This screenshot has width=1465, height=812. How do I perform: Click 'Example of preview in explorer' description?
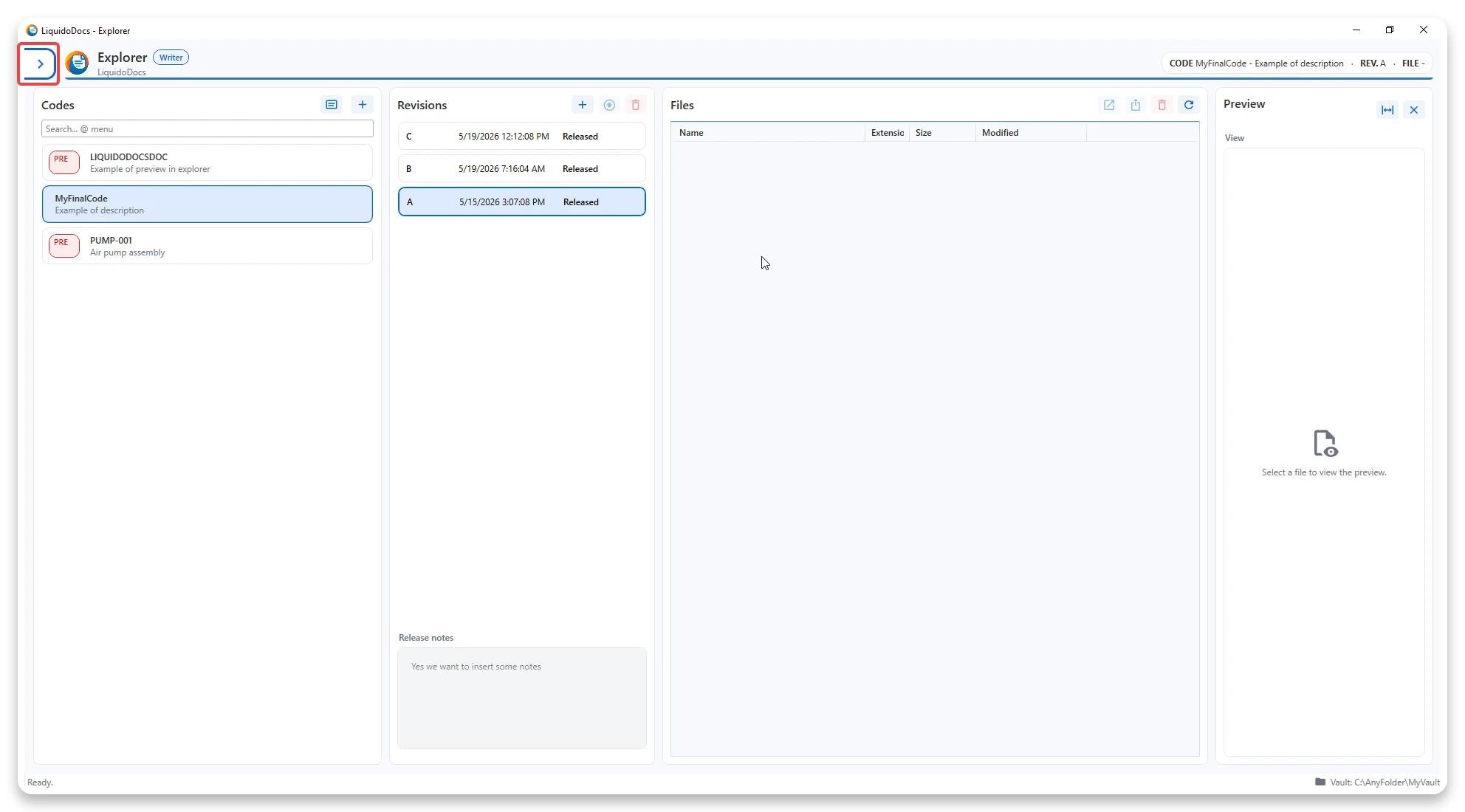[150, 169]
